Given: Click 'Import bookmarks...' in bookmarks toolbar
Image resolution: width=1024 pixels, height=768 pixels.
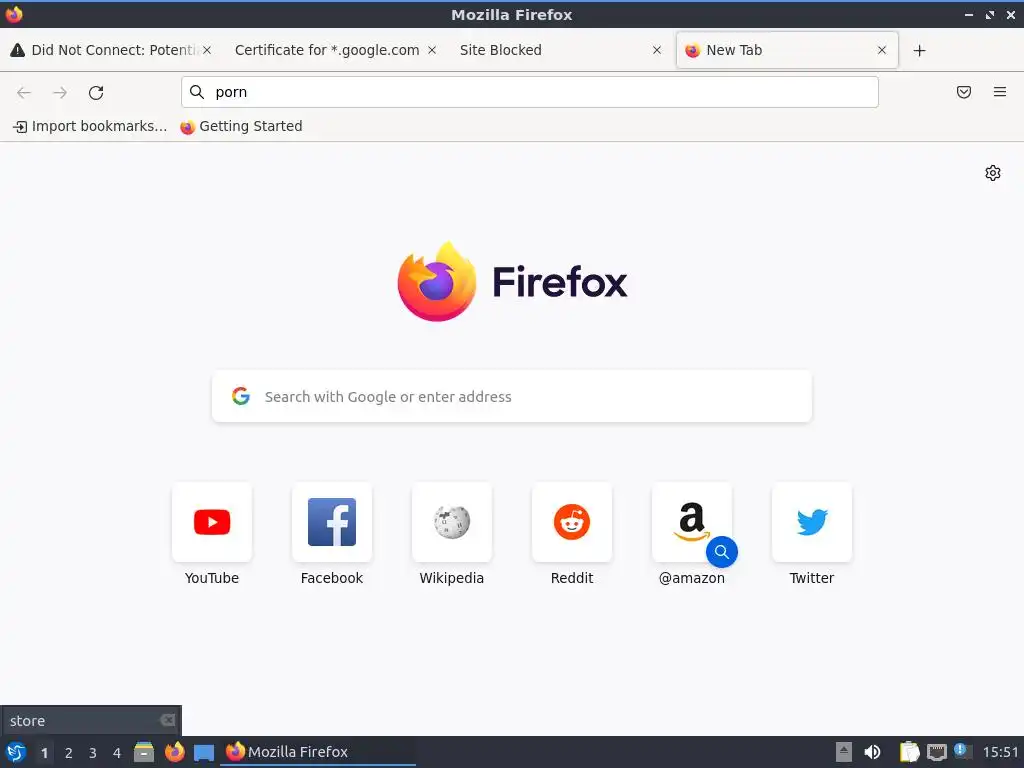Looking at the screenshot, I should (90, 126).
